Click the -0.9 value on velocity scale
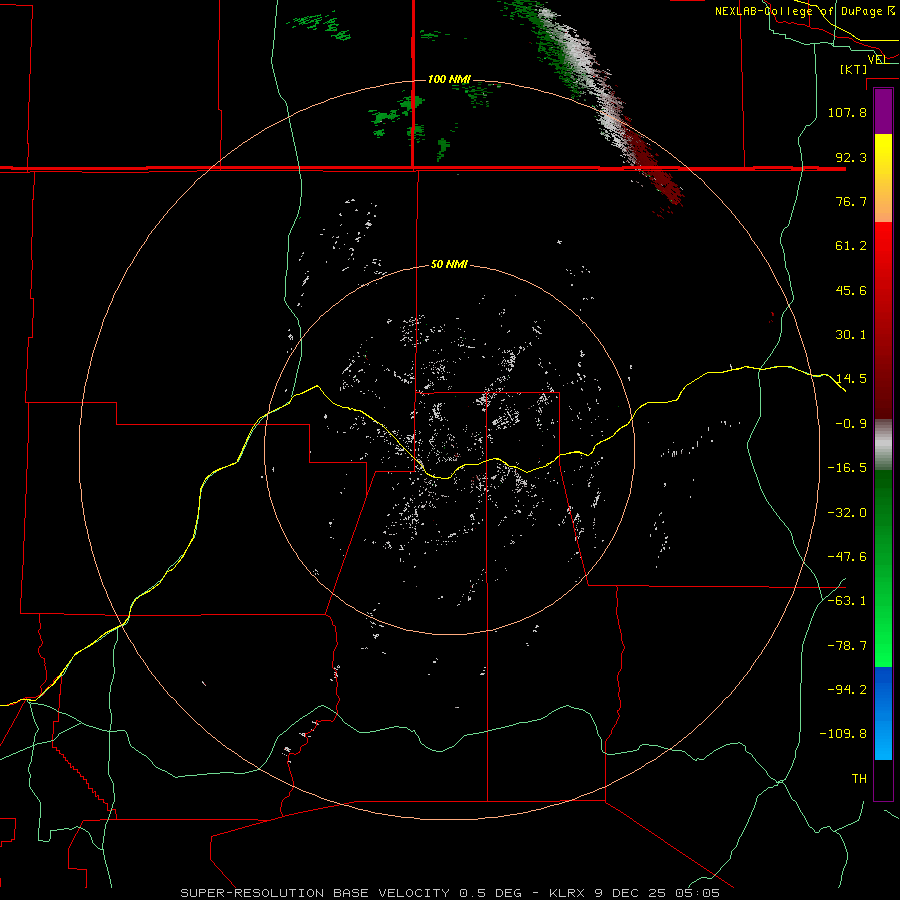Image resolution: width=900 pixels, height=900 pixels. [x=851, y=424]
